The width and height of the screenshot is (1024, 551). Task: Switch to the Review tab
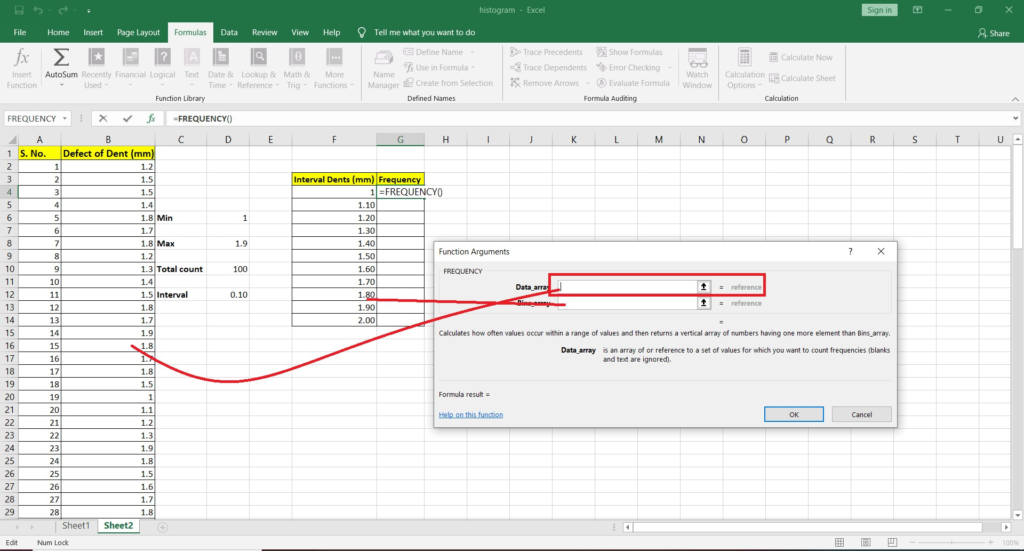264,32
